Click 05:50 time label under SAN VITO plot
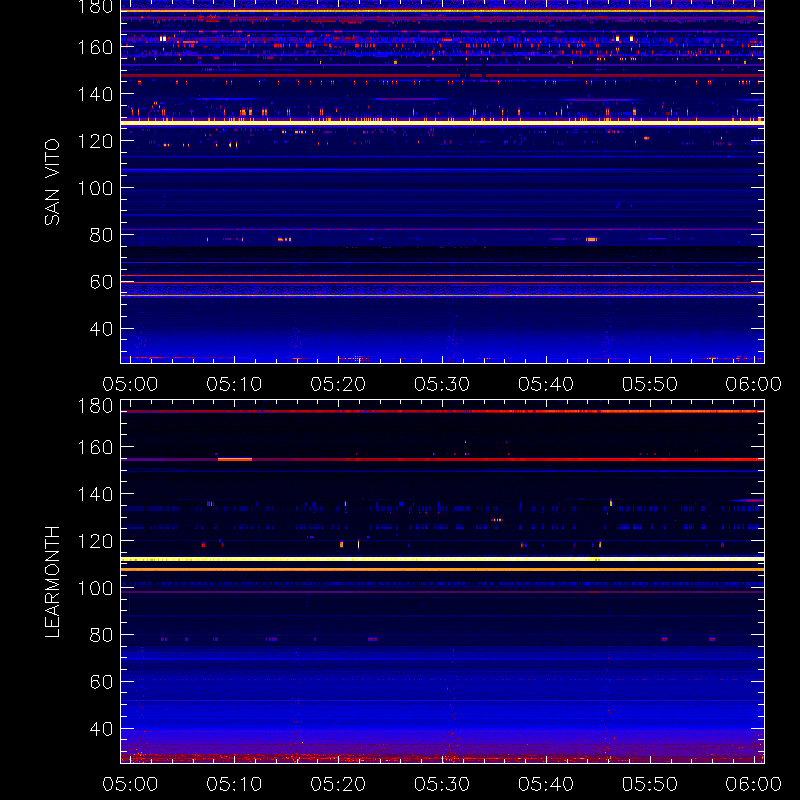800x800 pixels. [x=650, y=384]
